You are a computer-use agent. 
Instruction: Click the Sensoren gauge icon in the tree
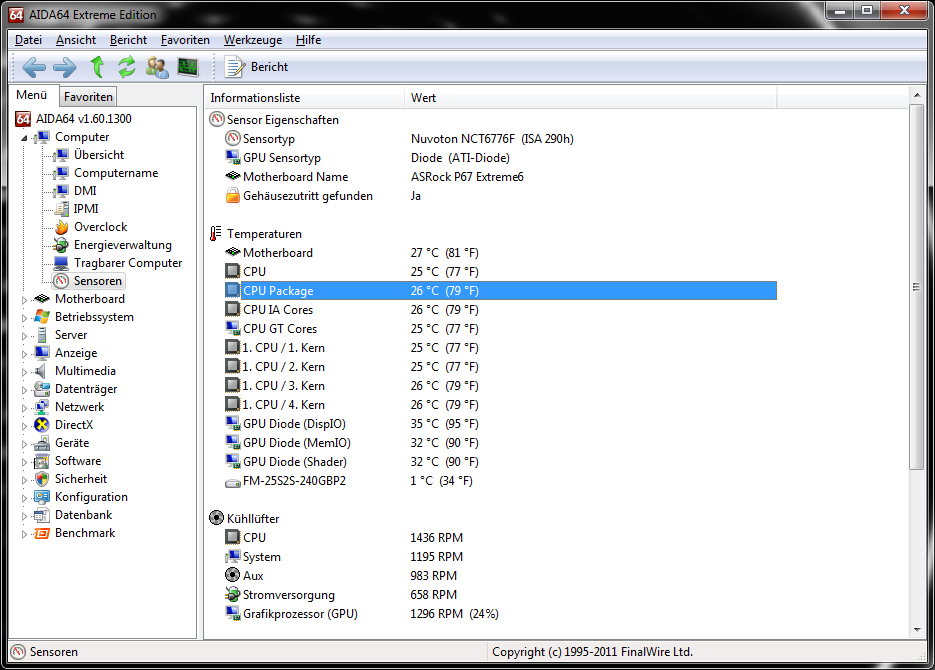pos(61,281)
